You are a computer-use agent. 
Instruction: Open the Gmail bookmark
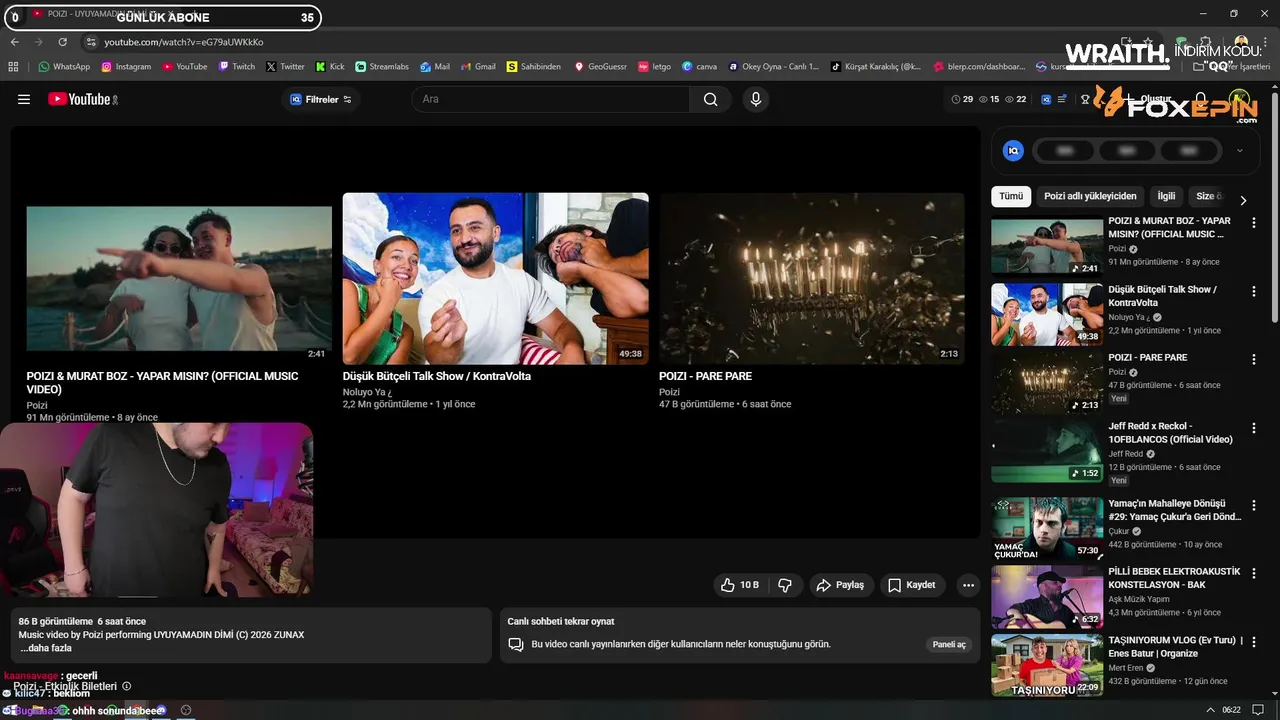tap(477, 67)
